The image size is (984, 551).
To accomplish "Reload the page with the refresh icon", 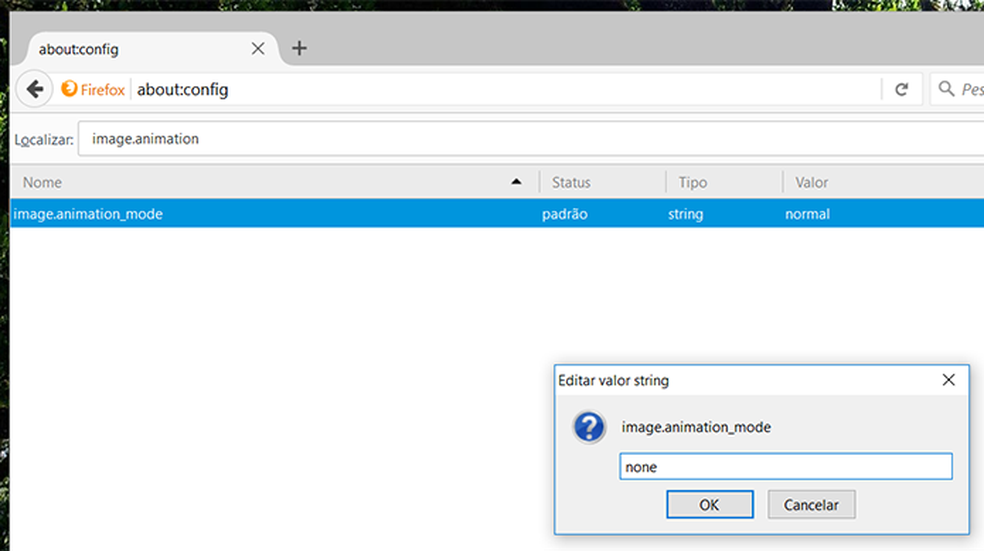I will tap(902, 90).
